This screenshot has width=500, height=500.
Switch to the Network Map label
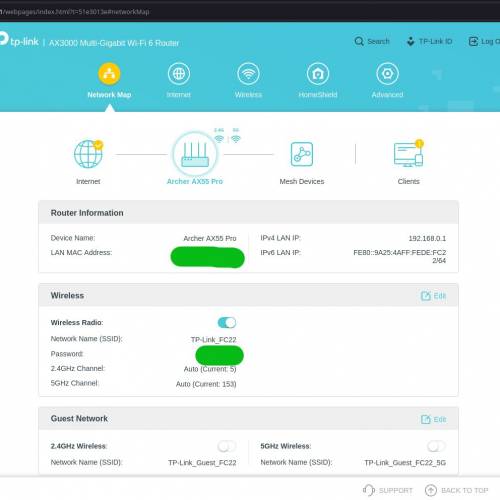[x=109, y=95]
